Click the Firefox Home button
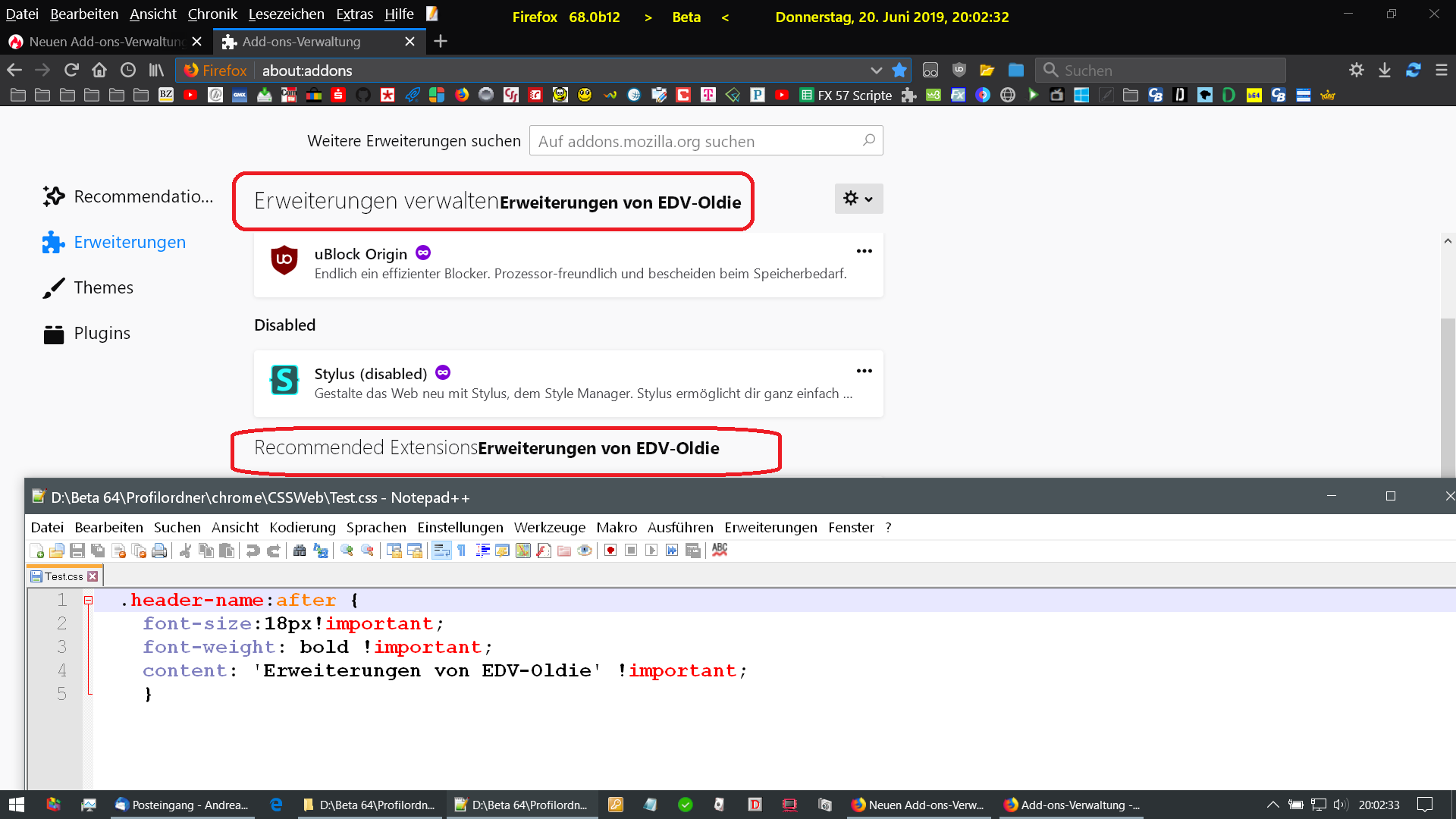Viewport: 1456px width, 819px height. [x=99, y=70]
